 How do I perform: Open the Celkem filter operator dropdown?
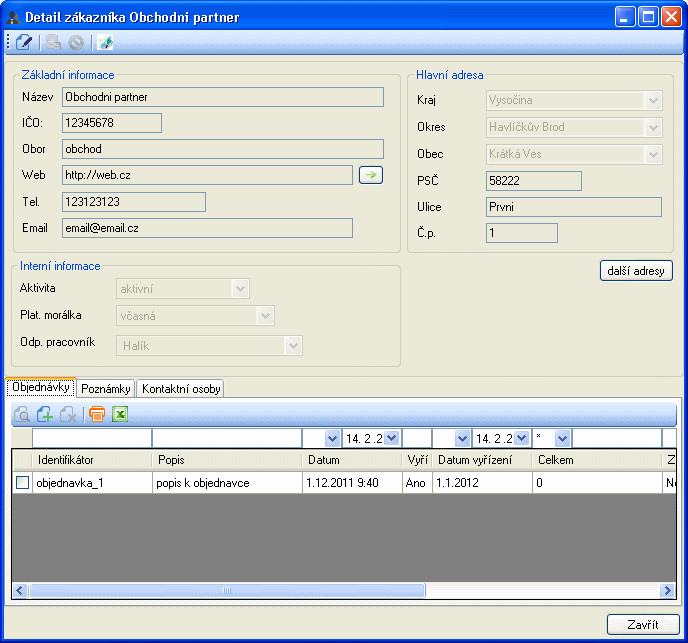(563, 438)
